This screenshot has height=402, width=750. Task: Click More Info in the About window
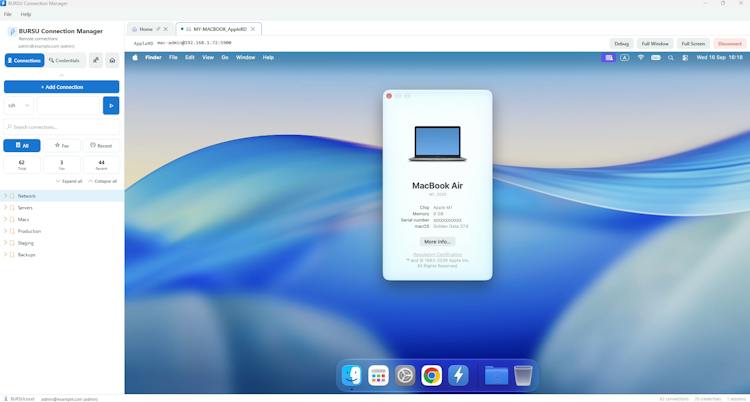(x=437, y=242)
